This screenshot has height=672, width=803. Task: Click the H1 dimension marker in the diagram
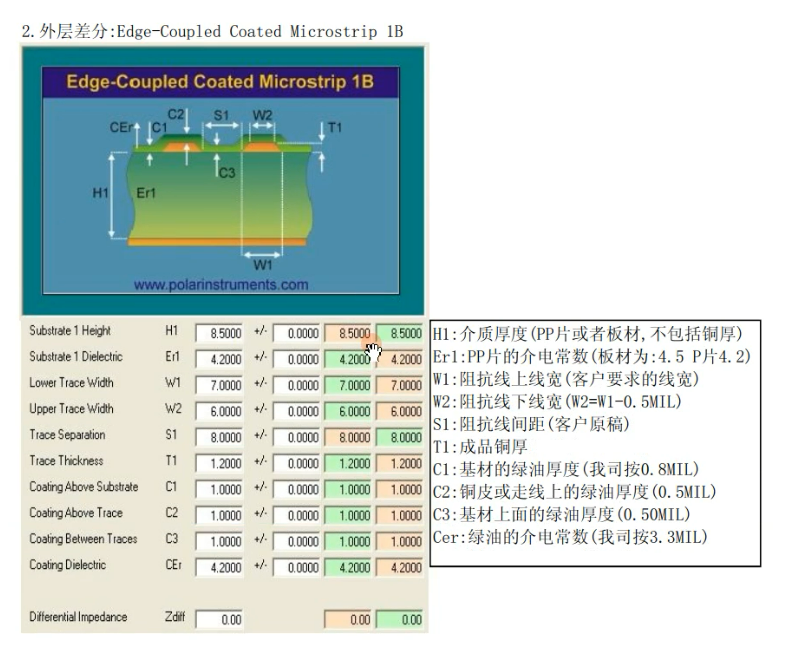click(x=100, y=193)
